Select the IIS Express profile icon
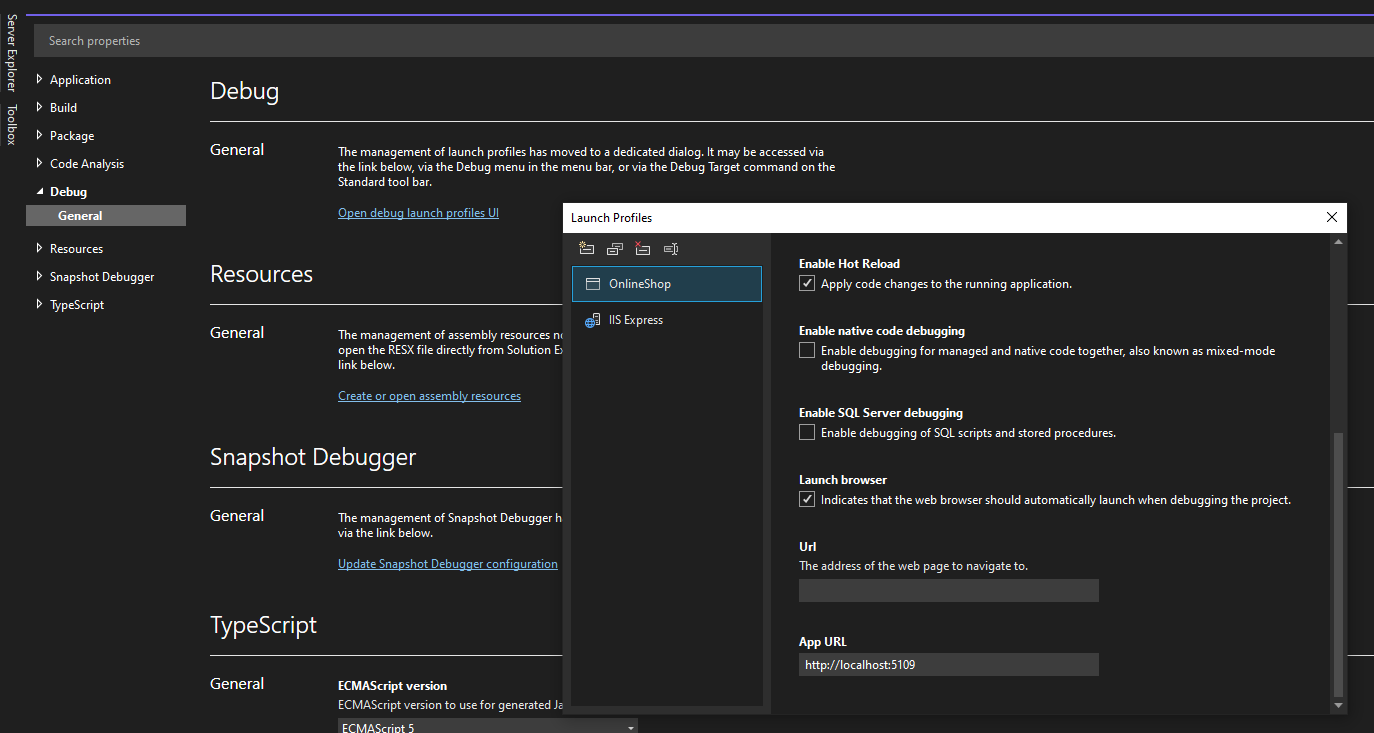This screenshot has height=733, width=1374. click(593, 320)
